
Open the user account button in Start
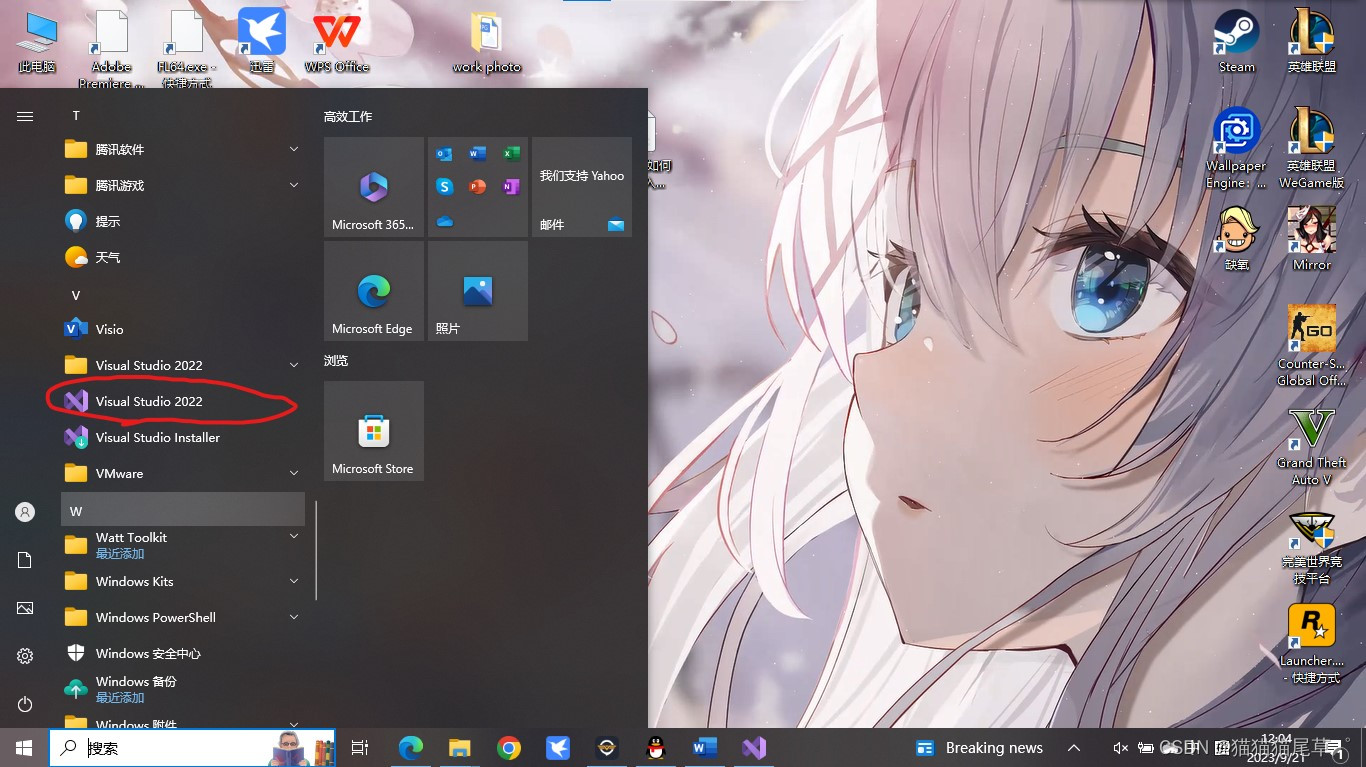[25, 512]
